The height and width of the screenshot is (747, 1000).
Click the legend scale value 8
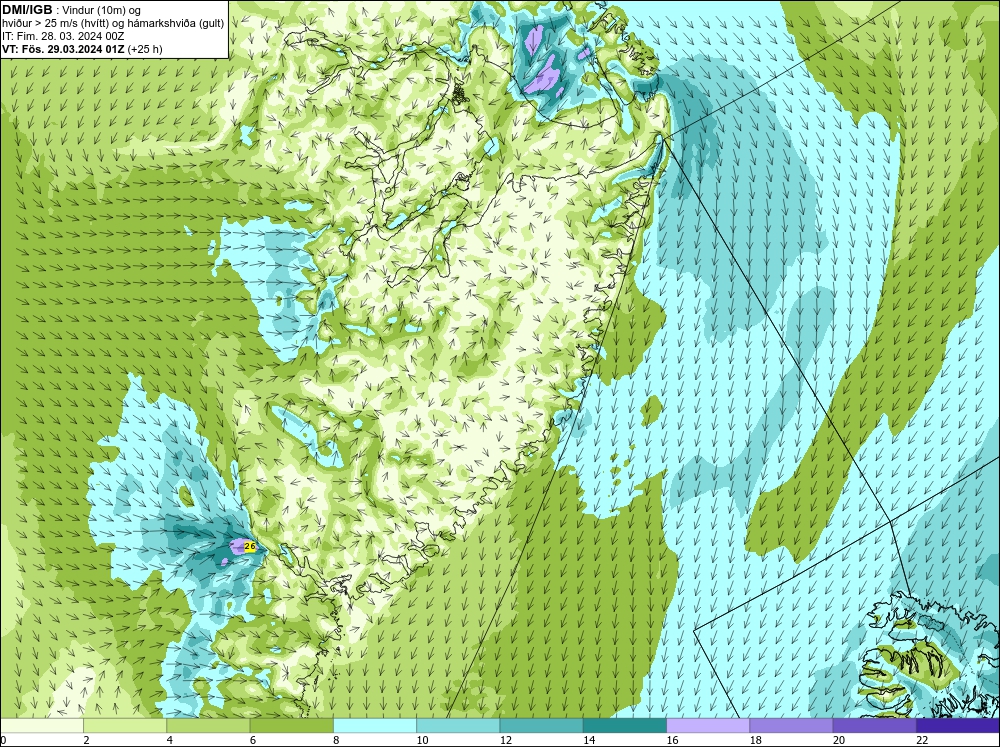point(336,740)
